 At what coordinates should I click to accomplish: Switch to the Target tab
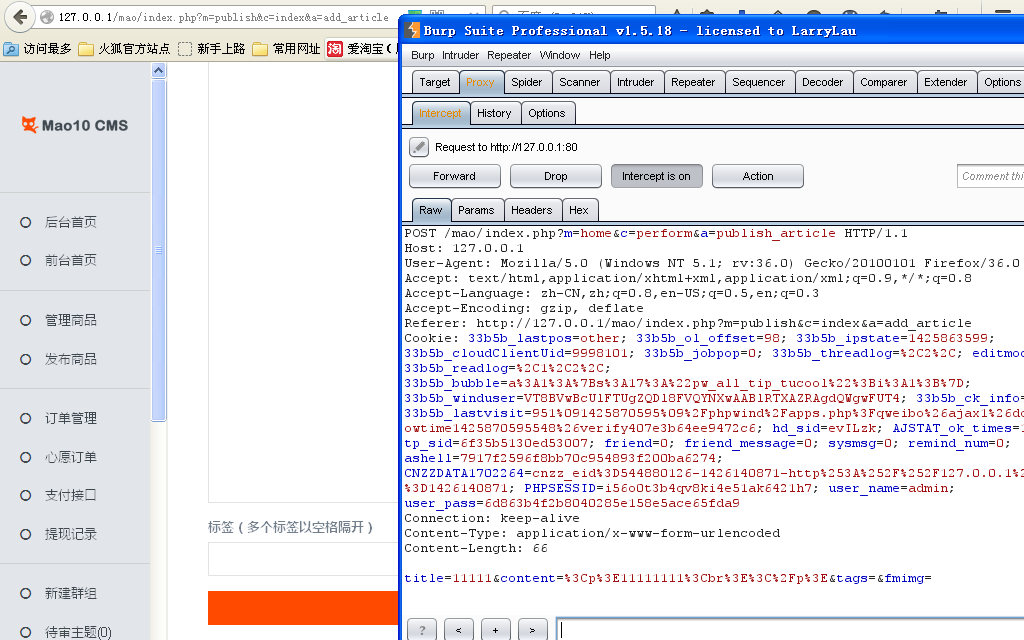(x=435, y=82)
